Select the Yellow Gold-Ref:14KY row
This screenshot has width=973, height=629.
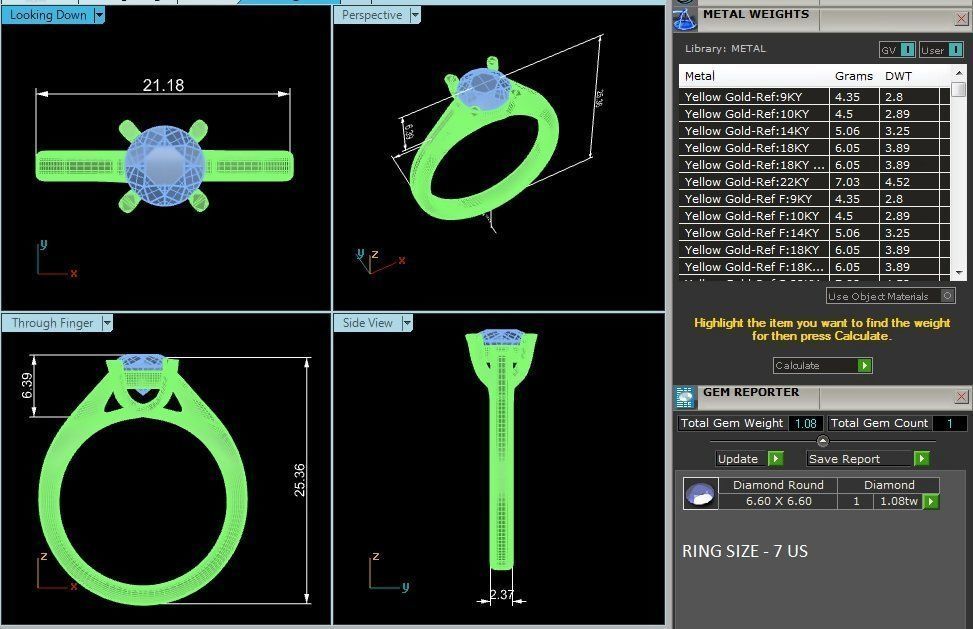click(x=814, y=131)
